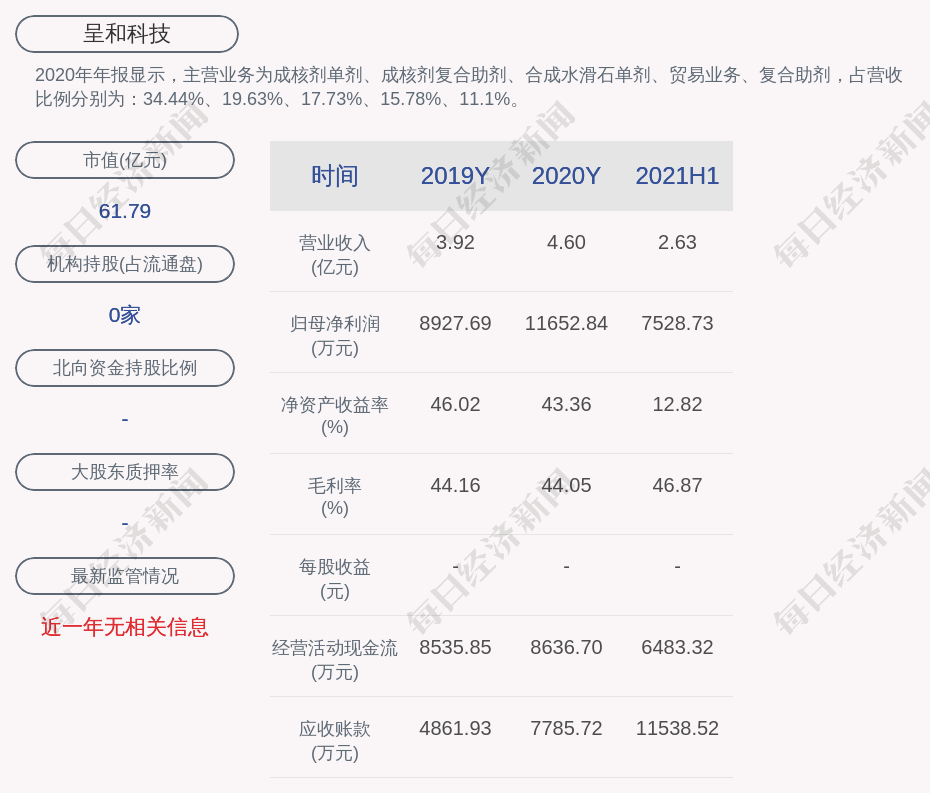Click gross margin value 44.05
Image resolution: width=930 pixels, height=793 pixels.
pos(566,485)
